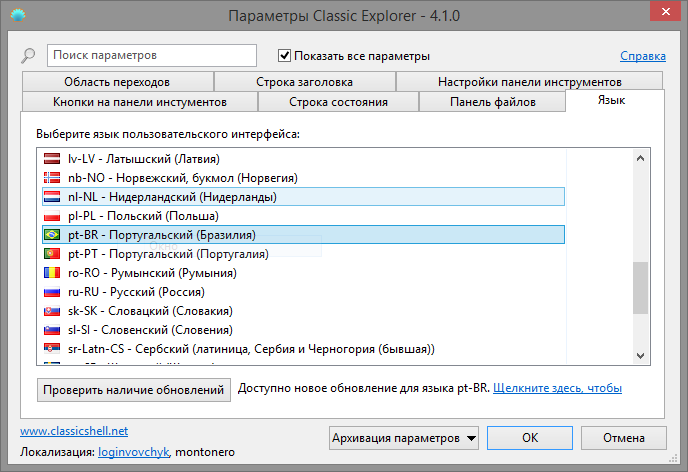Click the Brazilian flag icon
This screenshot has width=688, height=472.
point(53,235)
